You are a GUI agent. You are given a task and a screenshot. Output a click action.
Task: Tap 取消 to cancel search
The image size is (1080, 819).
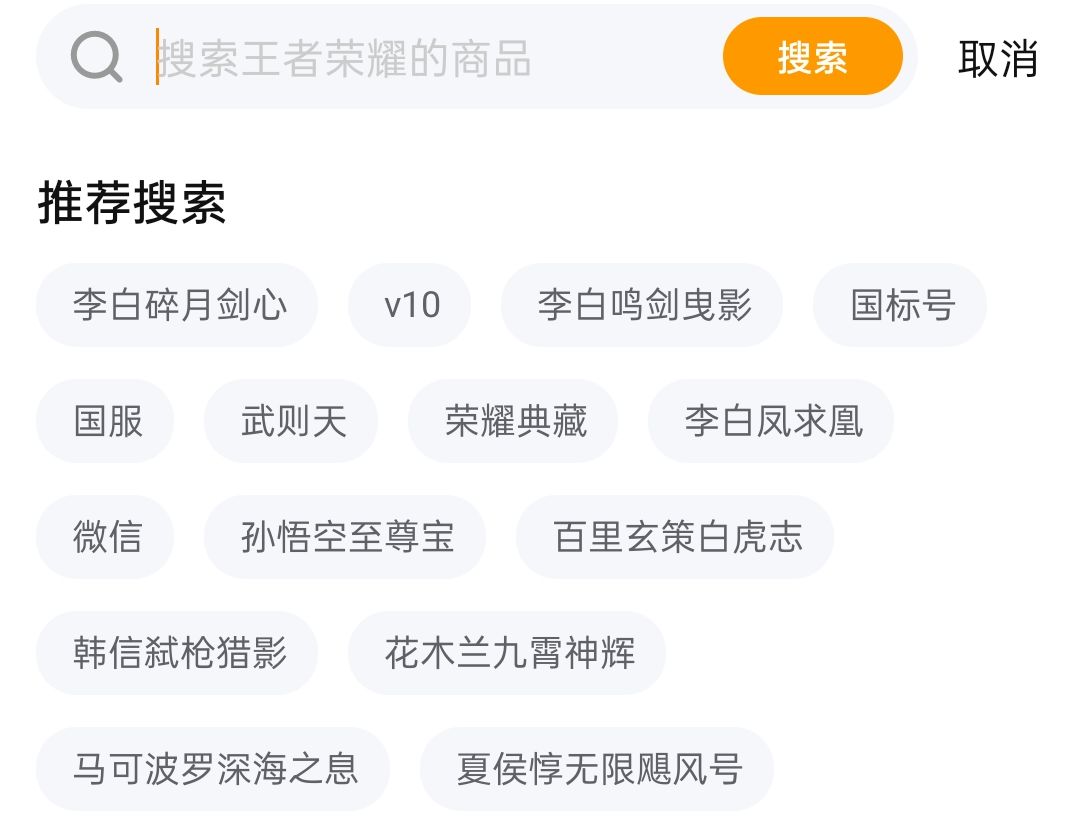click(x=997, y=58)
